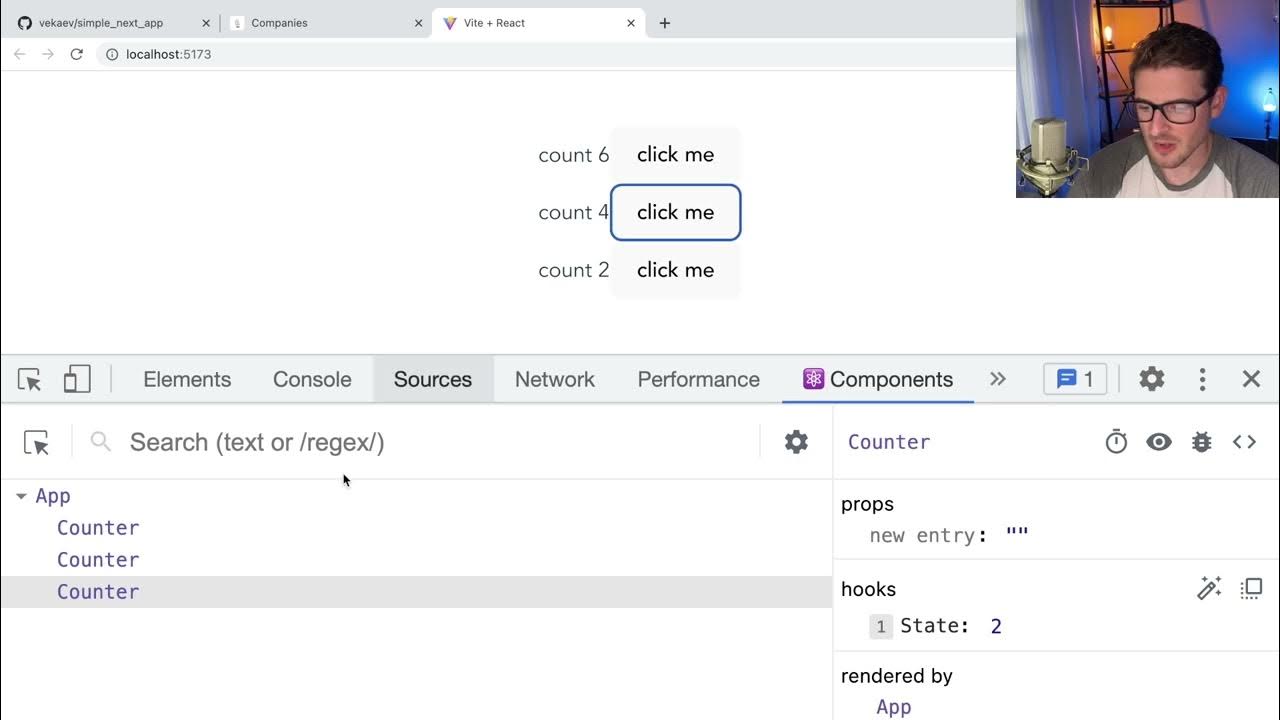Copy hooks to clipboard icon
The height and width of the screenshot is (720, 1280).
(1251, 589)
